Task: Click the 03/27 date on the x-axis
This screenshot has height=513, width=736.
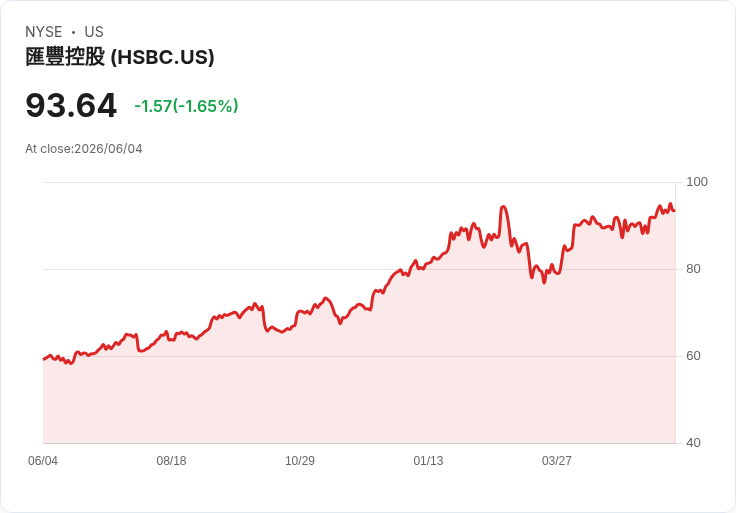Action: 557,461
